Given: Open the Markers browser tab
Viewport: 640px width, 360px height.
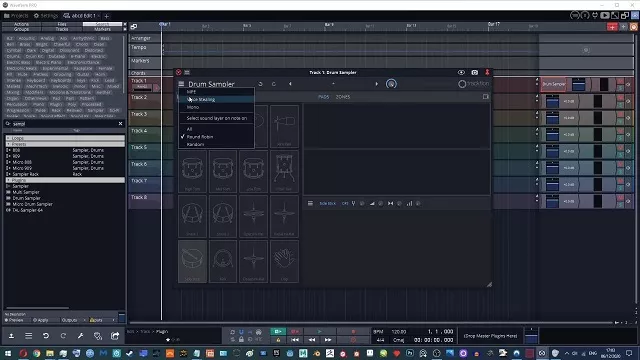Looking at the screenshot, I should [x=102, y=29].
